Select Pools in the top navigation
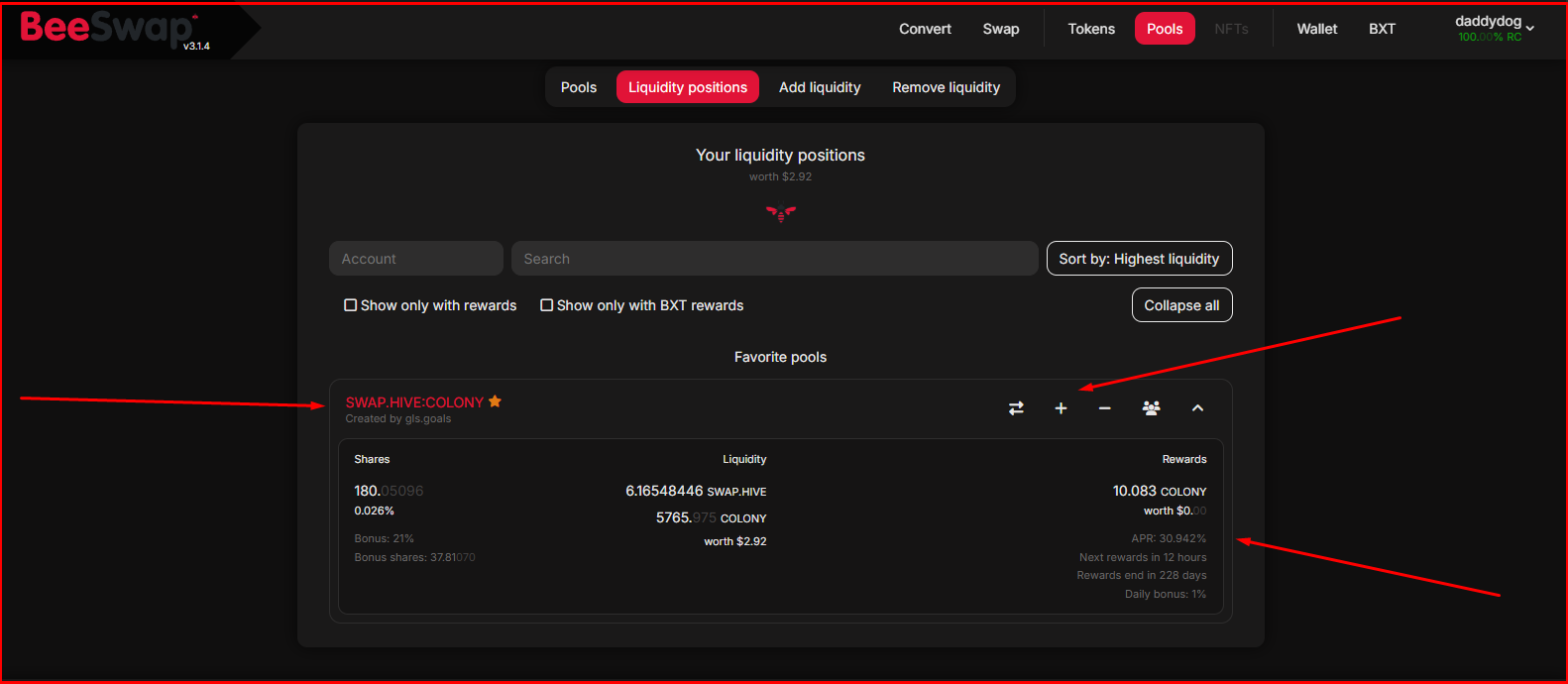The width and height of the screenshot is (1568, 684). tap(1165, 29)
